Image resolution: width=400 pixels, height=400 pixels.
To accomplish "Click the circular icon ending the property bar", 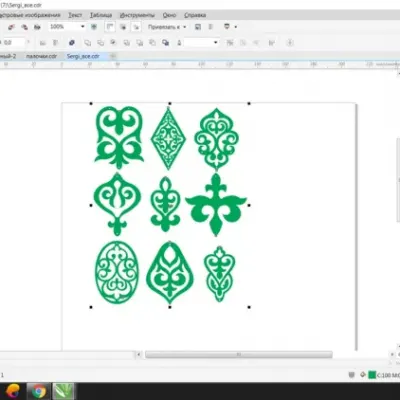I will [290, 43].
